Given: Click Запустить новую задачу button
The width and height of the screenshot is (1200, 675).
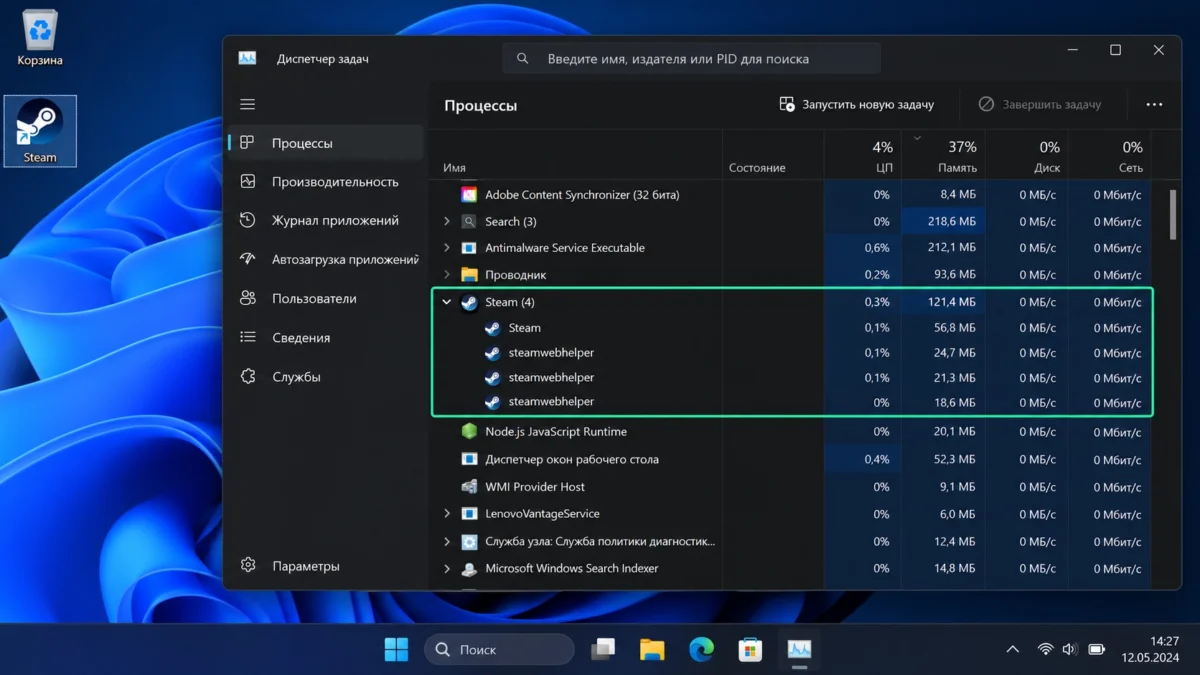Looking at the screenshot, I should coord(857,104).
